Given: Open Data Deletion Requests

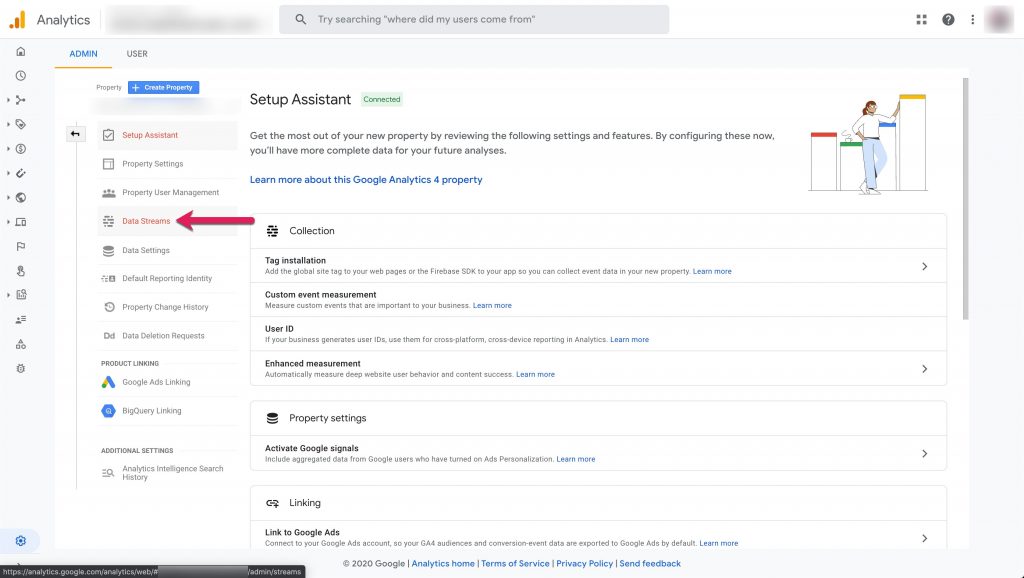Looking at the screenshot, I should click(167, 336).
